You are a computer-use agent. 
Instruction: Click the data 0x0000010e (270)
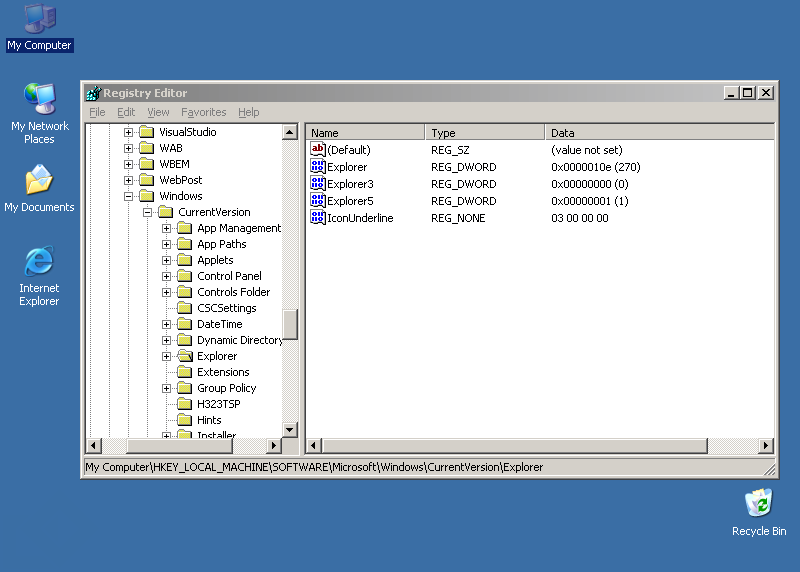(x=596, y=167)
